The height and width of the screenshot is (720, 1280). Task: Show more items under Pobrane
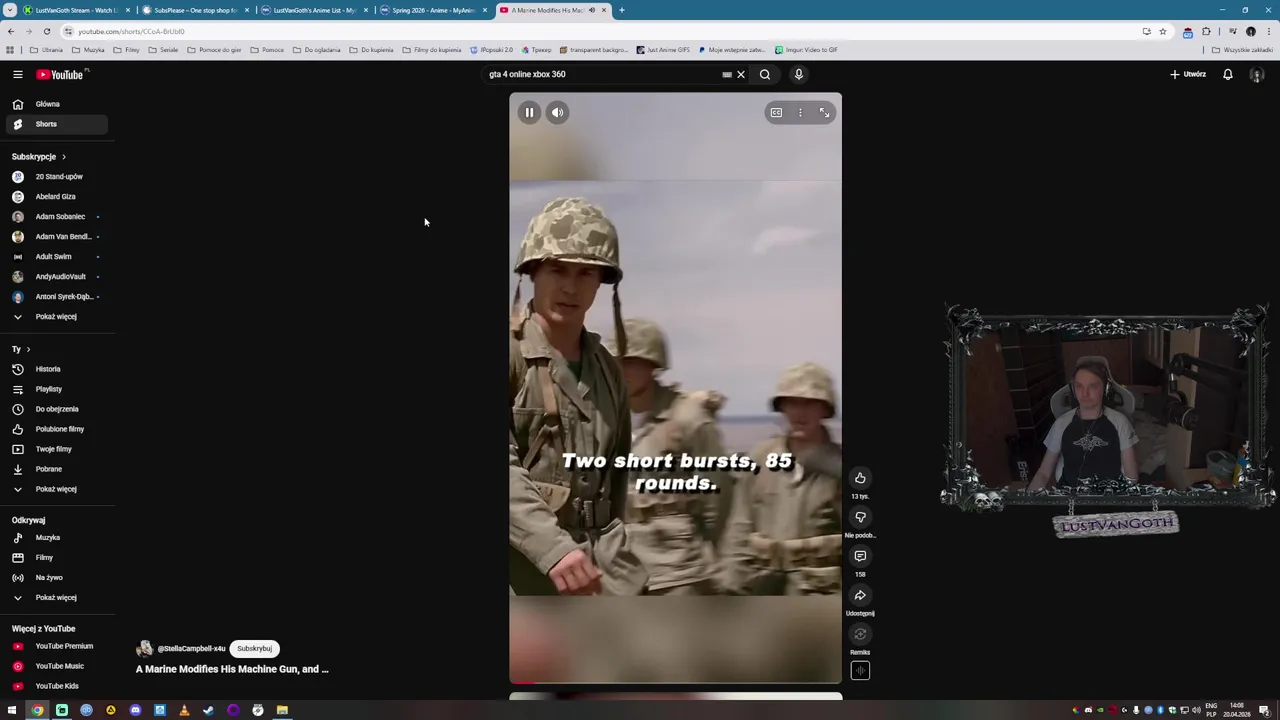coord(56,489)
